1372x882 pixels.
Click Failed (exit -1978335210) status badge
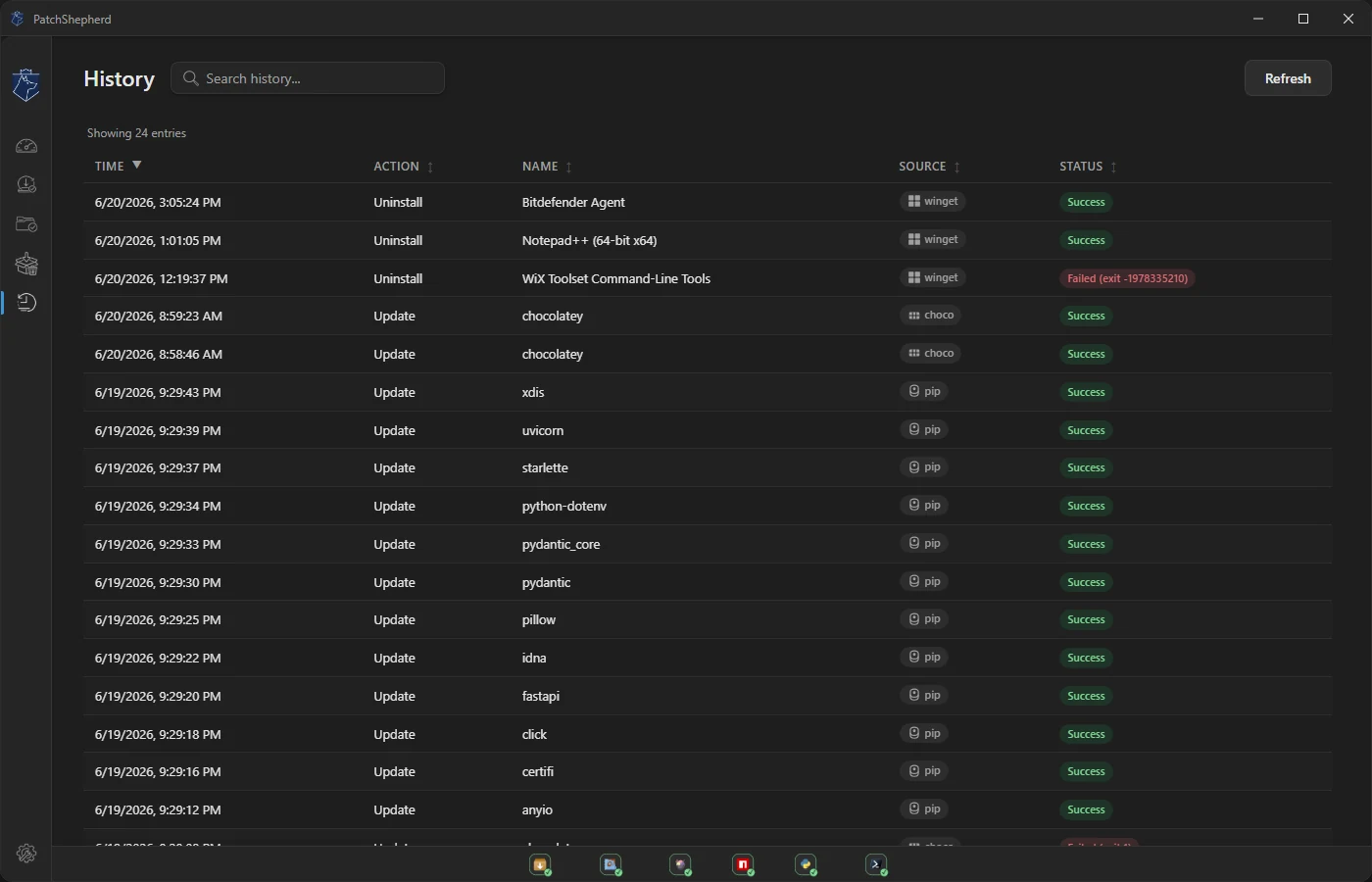coord(1127,278)
